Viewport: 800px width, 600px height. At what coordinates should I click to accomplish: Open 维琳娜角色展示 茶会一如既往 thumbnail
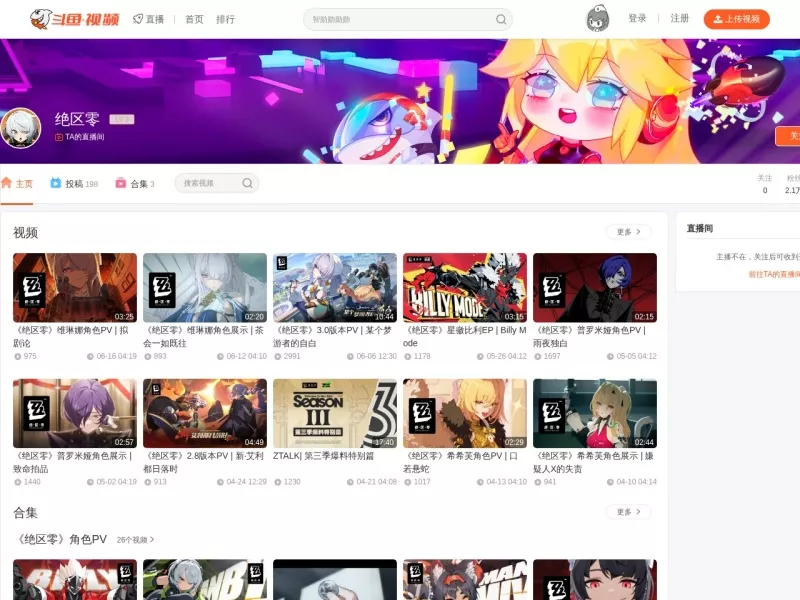click(x=205, y=288)
